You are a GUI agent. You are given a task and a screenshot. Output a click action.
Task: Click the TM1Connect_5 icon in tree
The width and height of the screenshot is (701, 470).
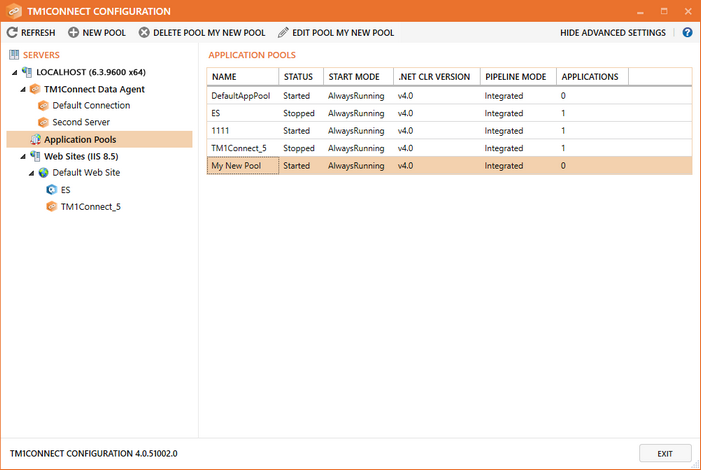pos(52,206)
